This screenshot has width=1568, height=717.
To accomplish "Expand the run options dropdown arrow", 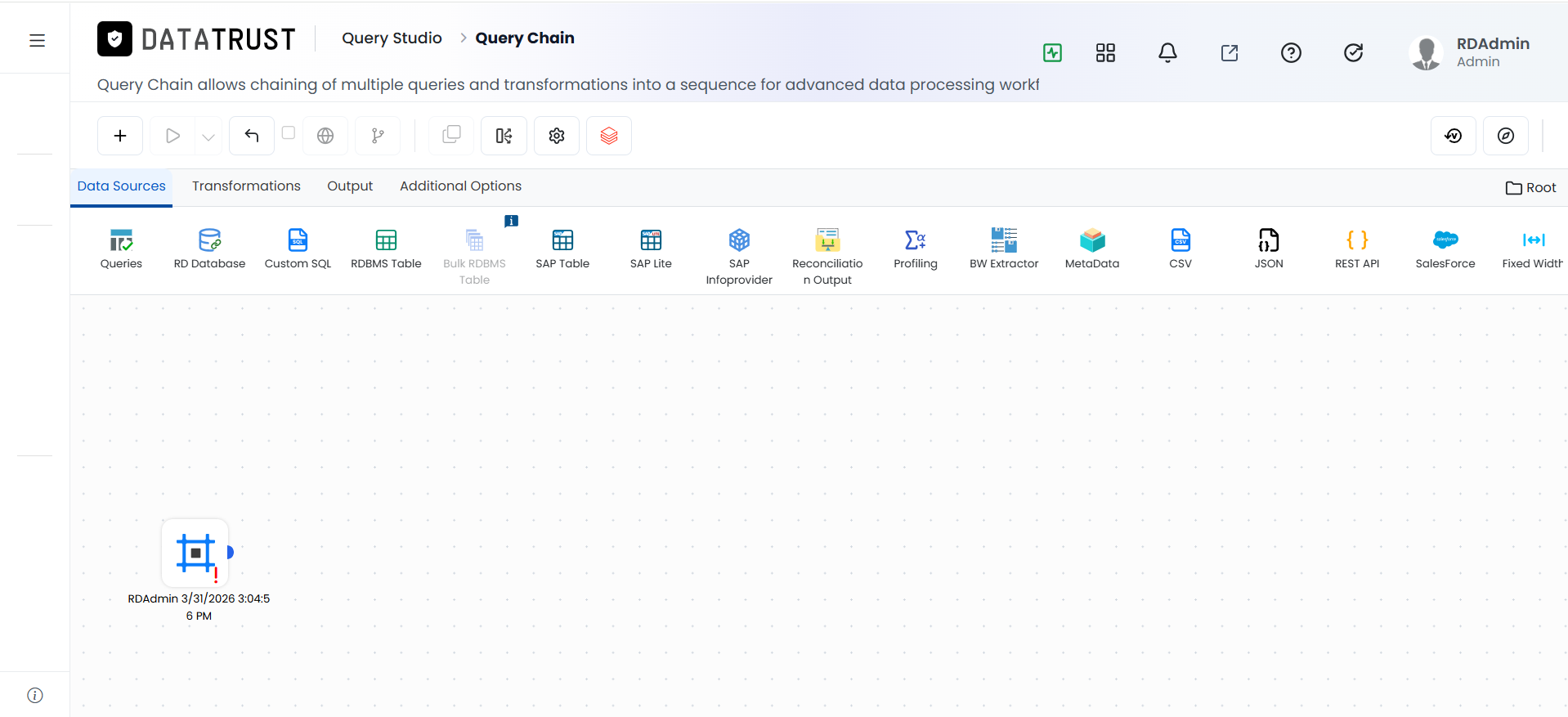I will tap(208, 137).
